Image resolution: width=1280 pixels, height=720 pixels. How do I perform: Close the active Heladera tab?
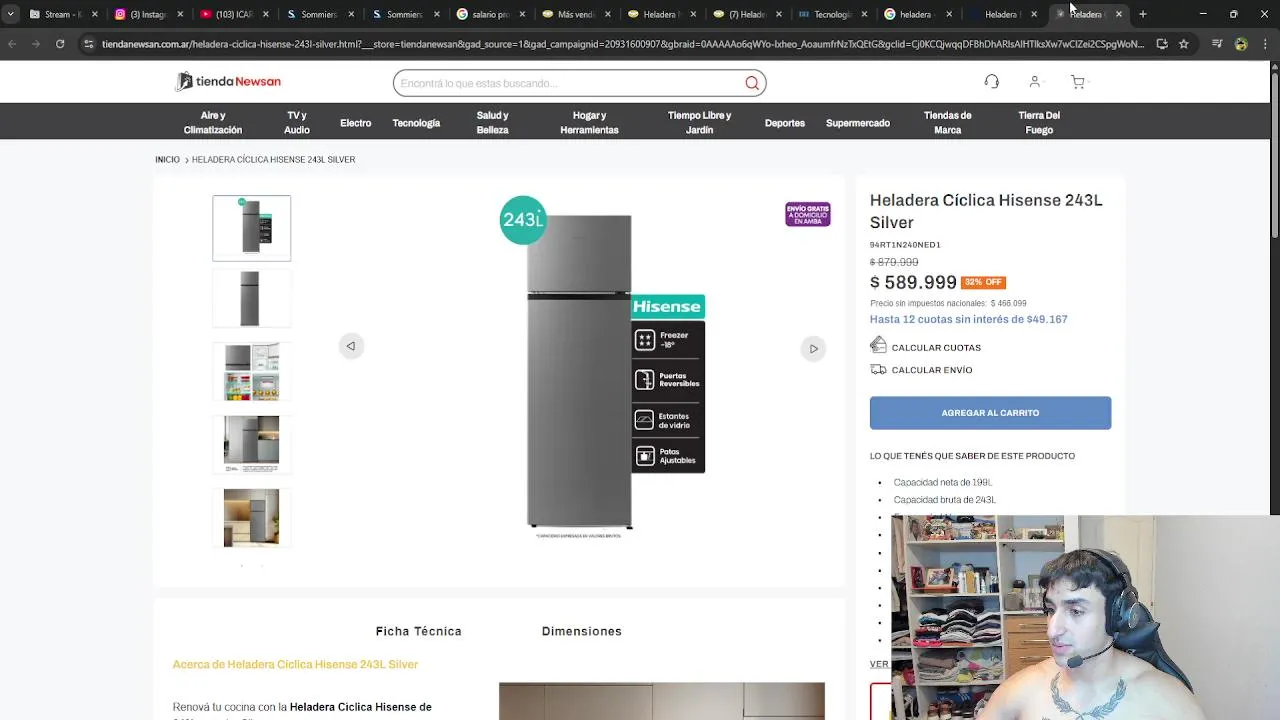pos(1119,14)
